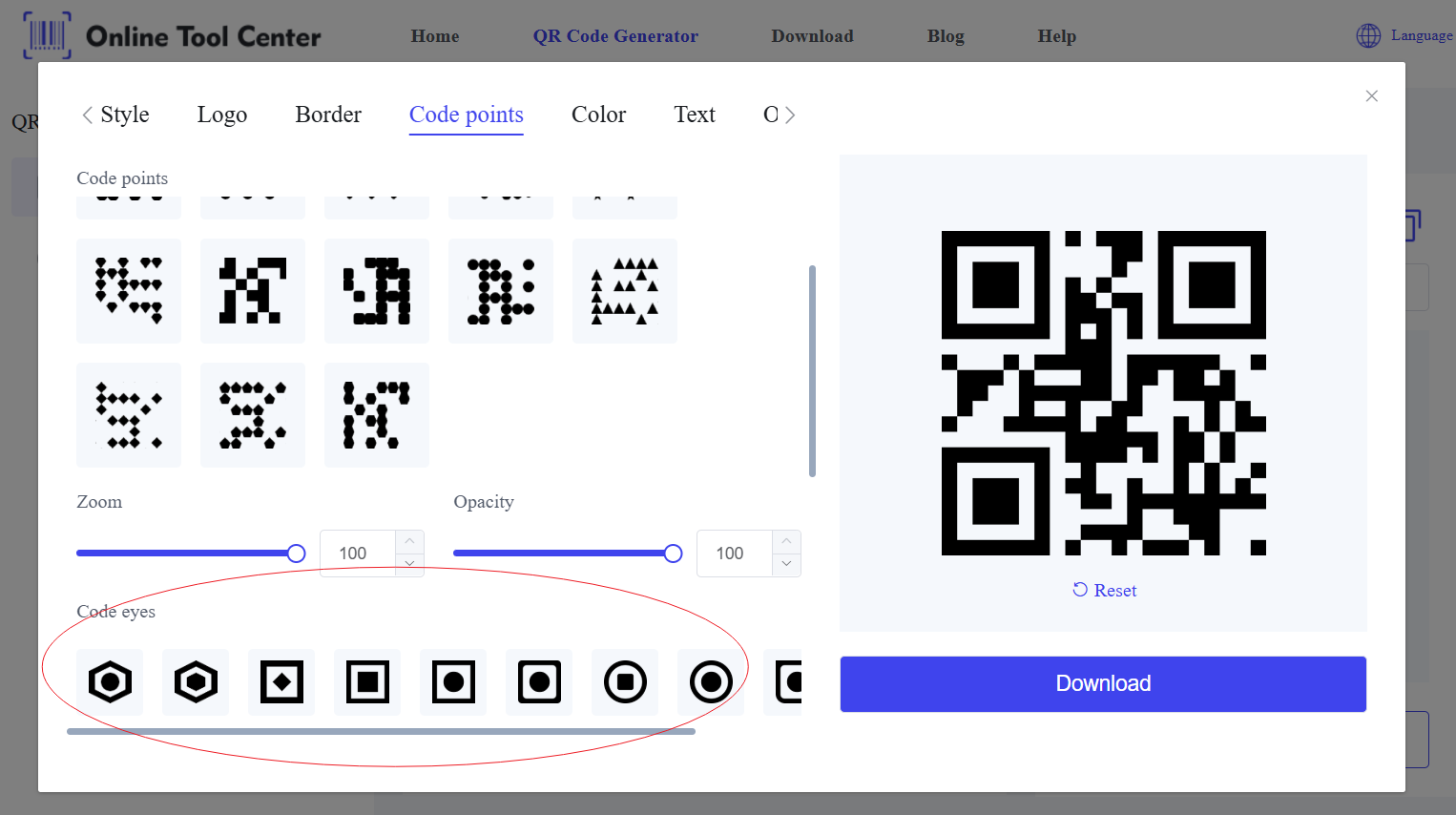This screenshot has height=815, width=1456.
Task: Close the QR customization dialog
Action: coord(1372,96)
